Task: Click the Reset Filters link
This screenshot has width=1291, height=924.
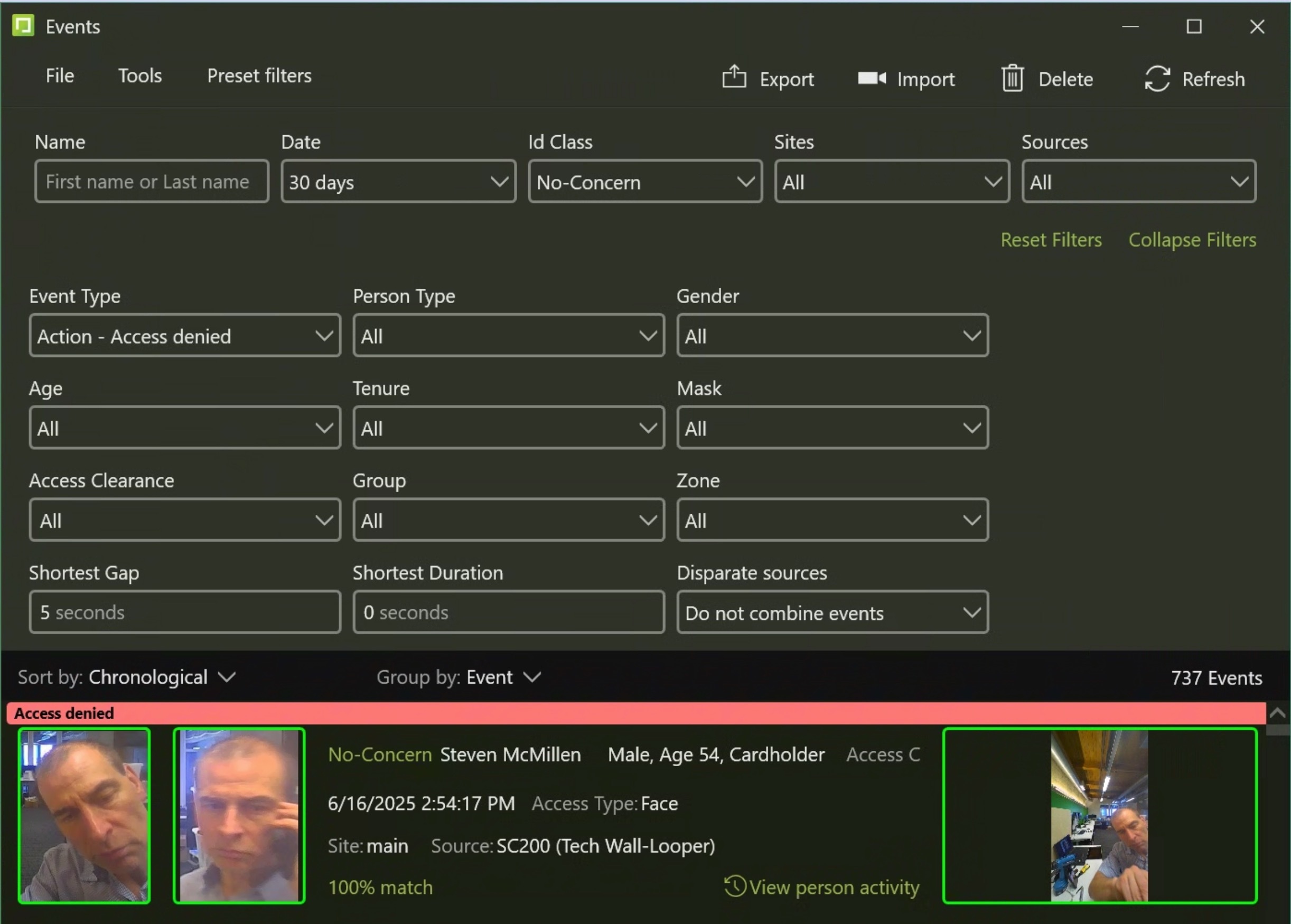Action: 1051,240
